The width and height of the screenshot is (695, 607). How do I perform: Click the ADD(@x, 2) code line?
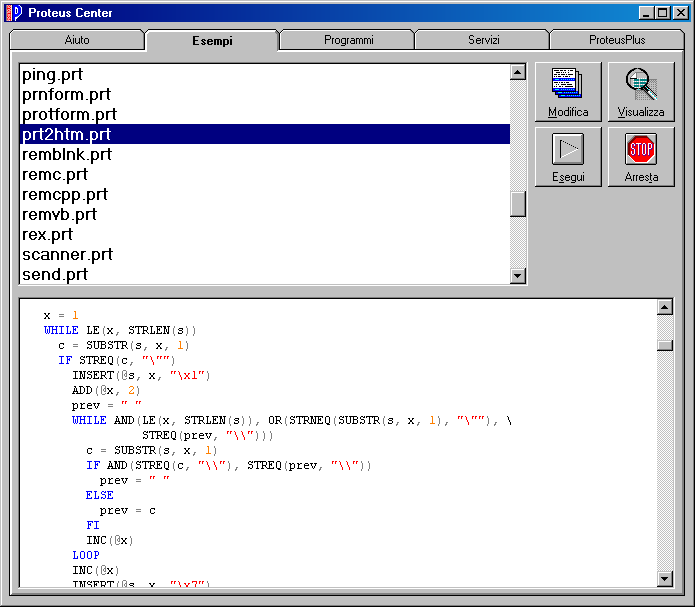point(106,390)
